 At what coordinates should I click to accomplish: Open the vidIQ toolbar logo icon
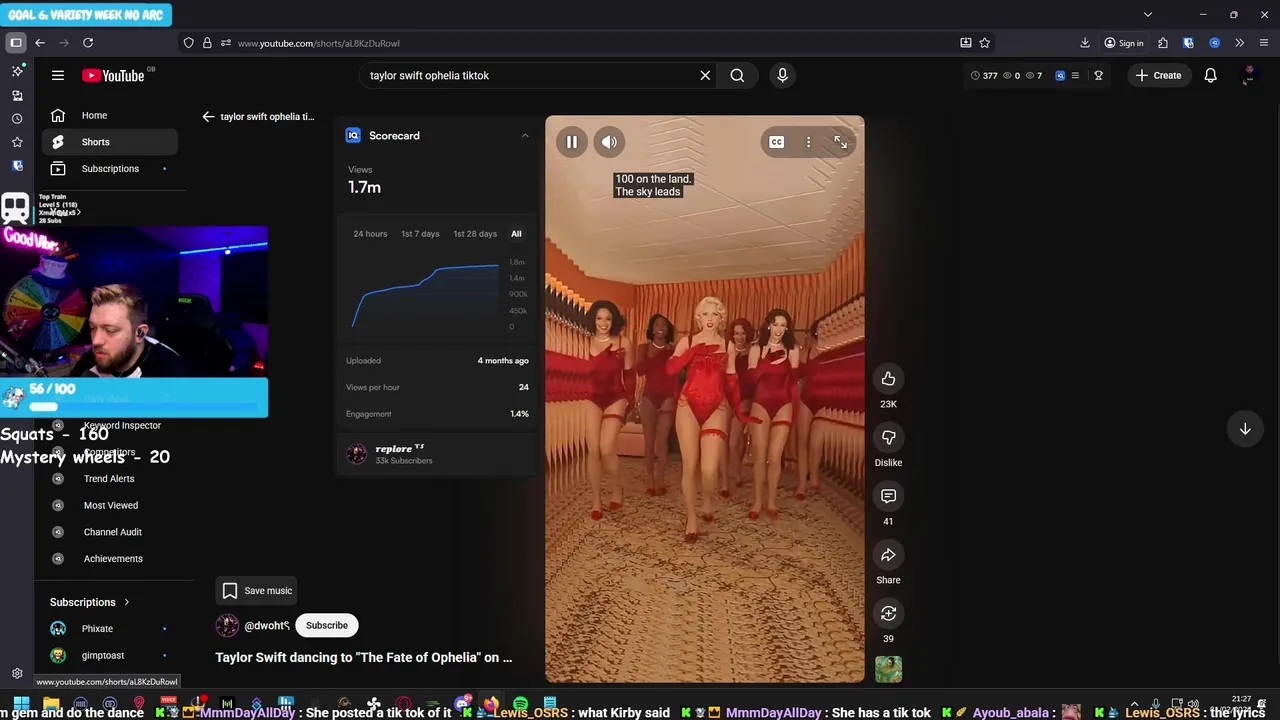click(1060, 75)
